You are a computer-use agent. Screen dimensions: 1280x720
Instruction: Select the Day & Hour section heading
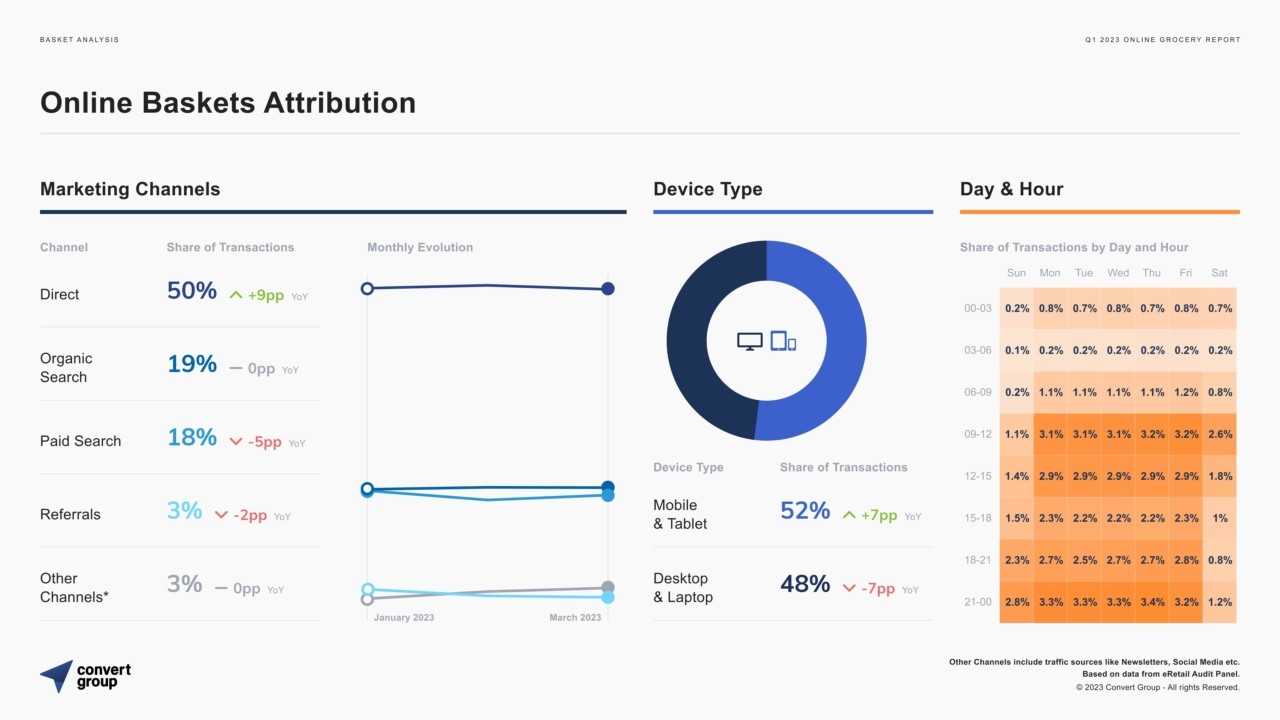click(x=1011, y=189)
